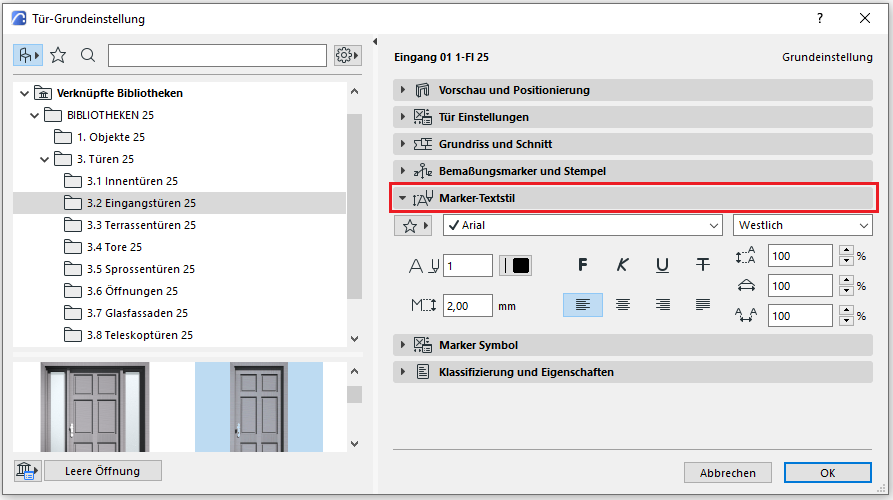Toggle bold text formatting
The image size is (893, 500).
tap(582, 265)
